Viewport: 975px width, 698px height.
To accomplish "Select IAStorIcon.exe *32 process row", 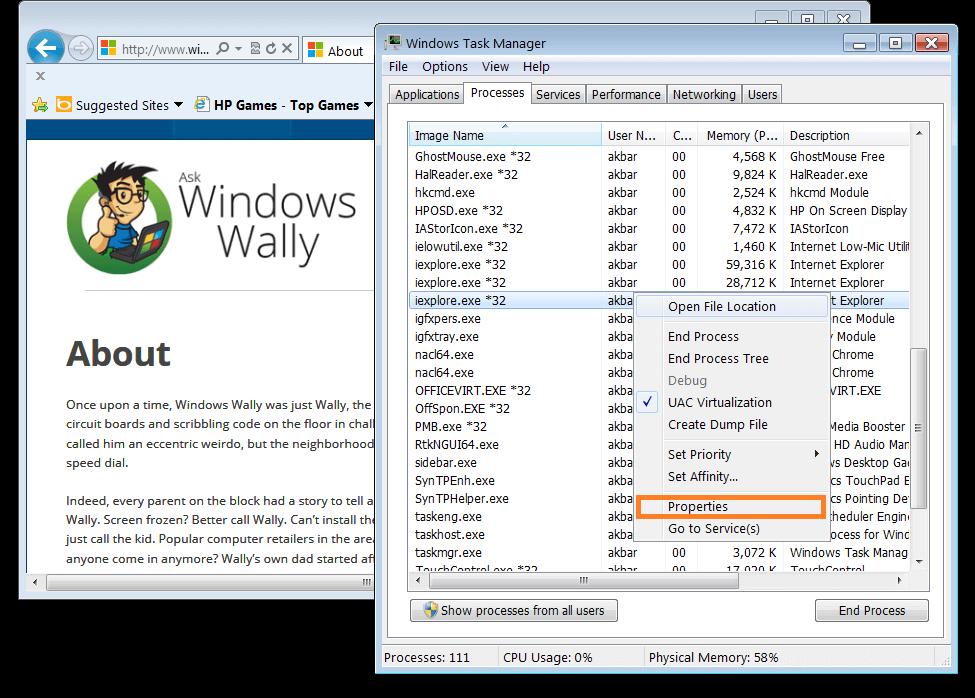I will 659,229.
